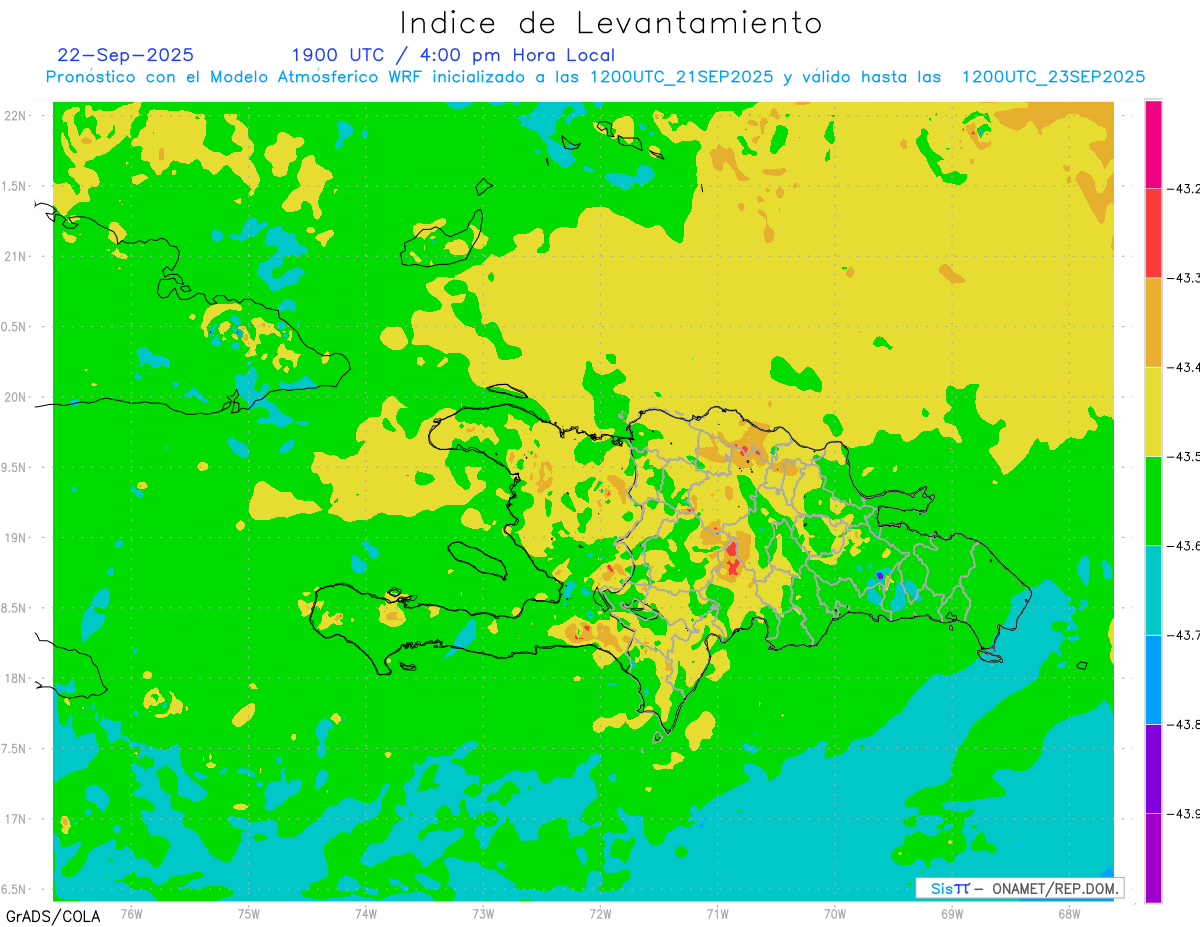
Task: Select the cyan segment of the legend
Action: point(1153,590)
